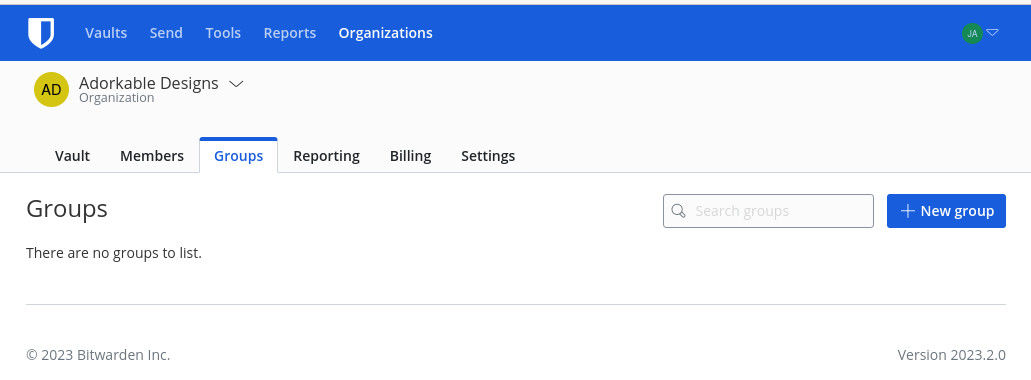Open Reports in top navigation
1031x380 pixels.
[x=290, y=33]
